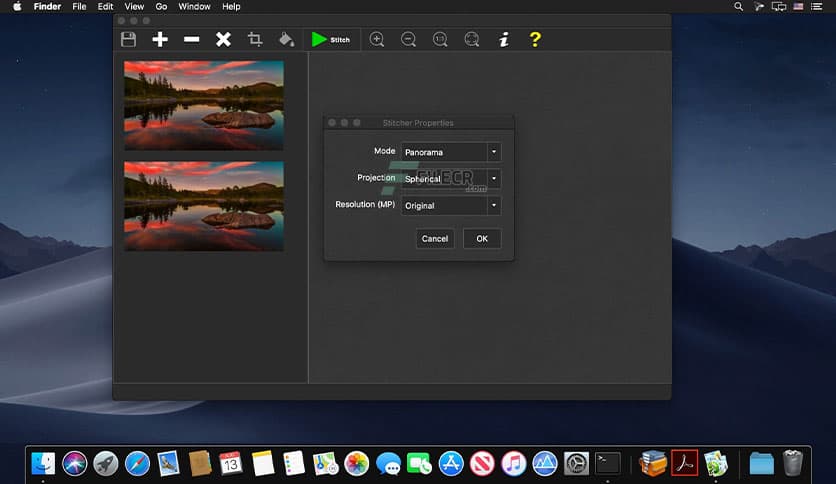The height and width of the screenshot is (484, 836).
Task: Launch Siri from the Dock
Action: [75, 463]
